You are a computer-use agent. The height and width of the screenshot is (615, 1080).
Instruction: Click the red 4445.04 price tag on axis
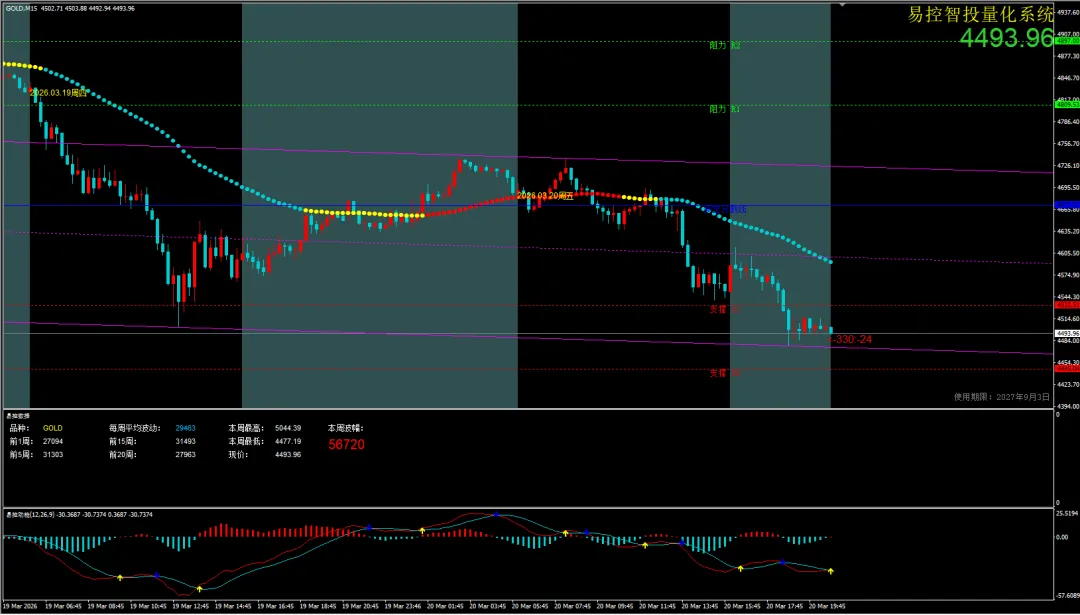pos(1067,368)
